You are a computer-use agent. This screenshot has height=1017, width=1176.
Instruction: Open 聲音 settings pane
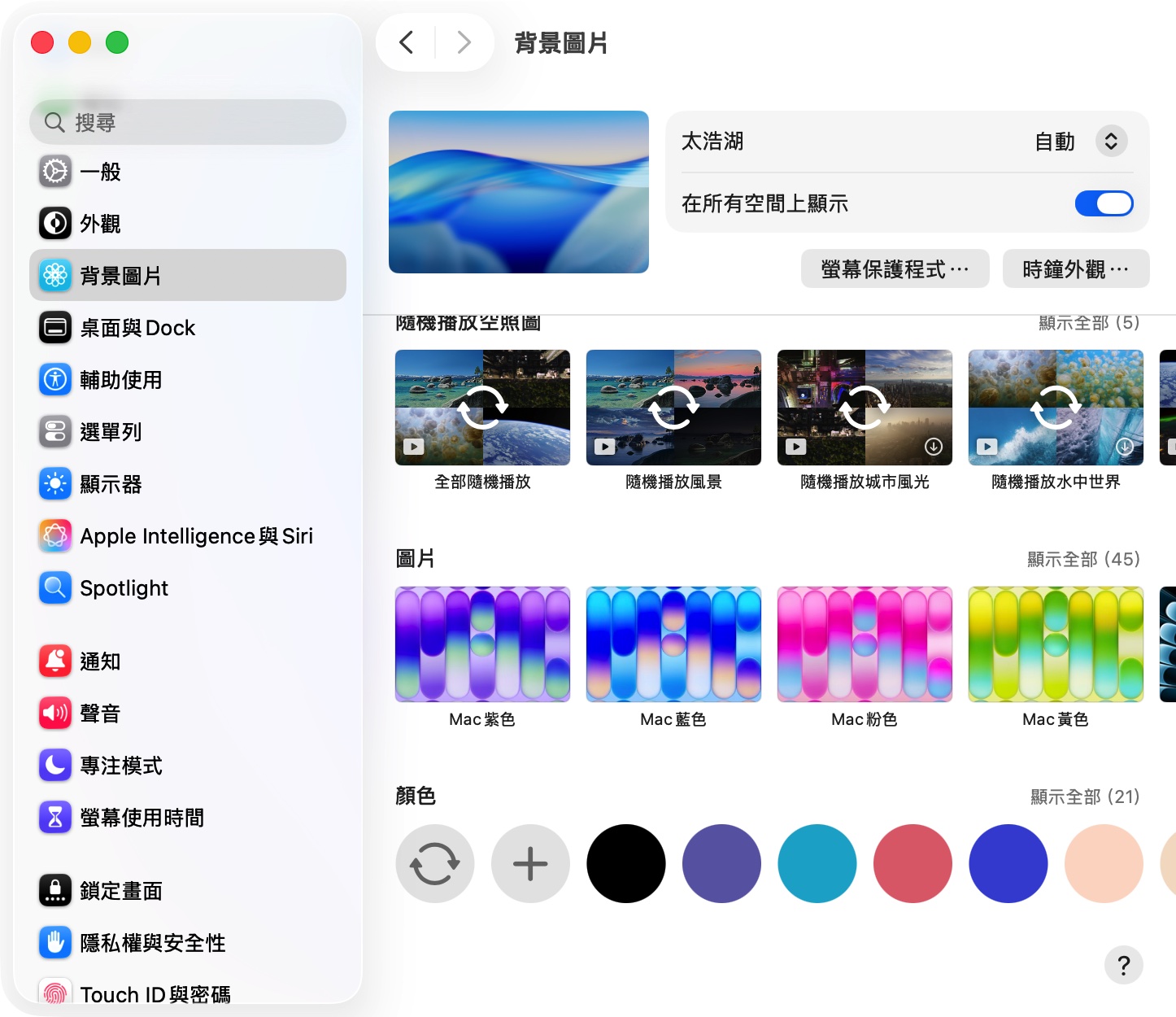(x=188, y=713)
